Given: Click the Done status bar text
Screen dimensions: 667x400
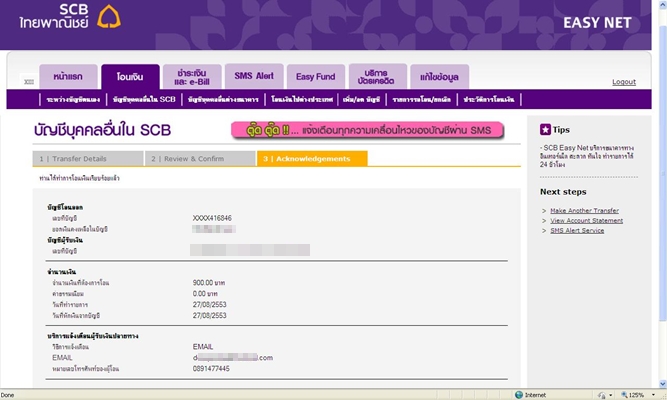Looking at the screenshot, I should click(7, 395).
